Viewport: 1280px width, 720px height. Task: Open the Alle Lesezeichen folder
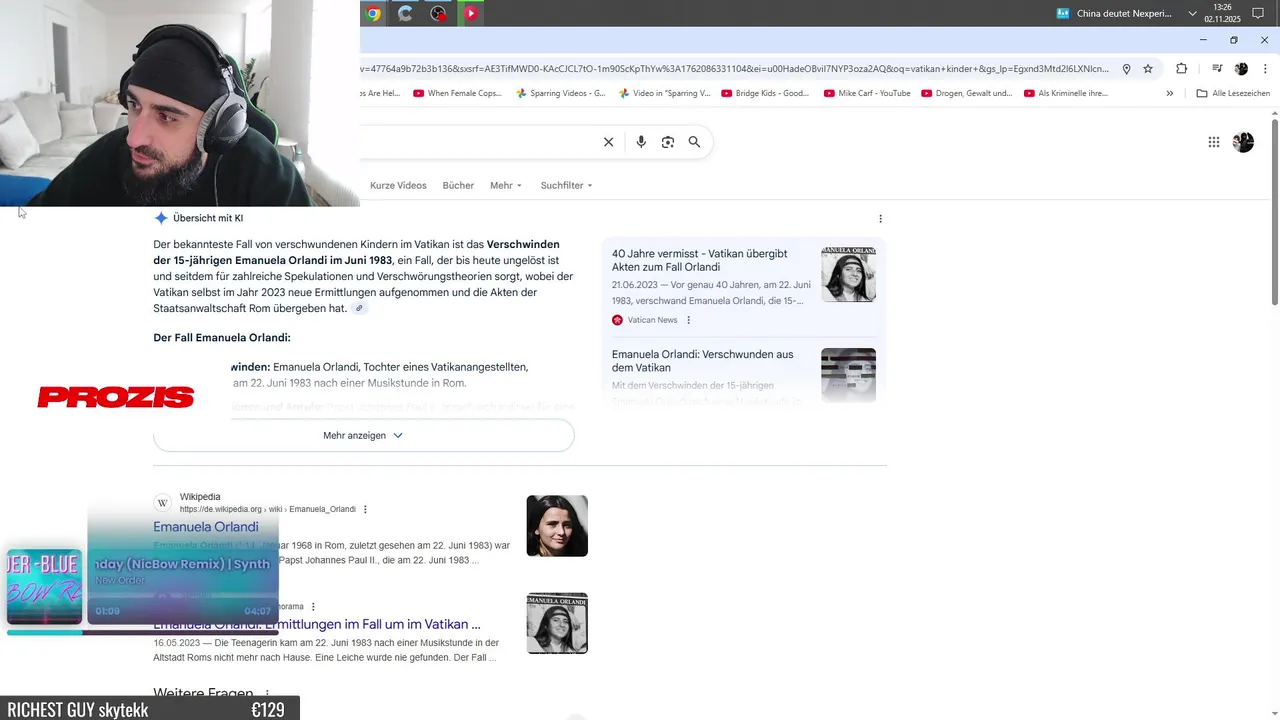[1233, 93]
